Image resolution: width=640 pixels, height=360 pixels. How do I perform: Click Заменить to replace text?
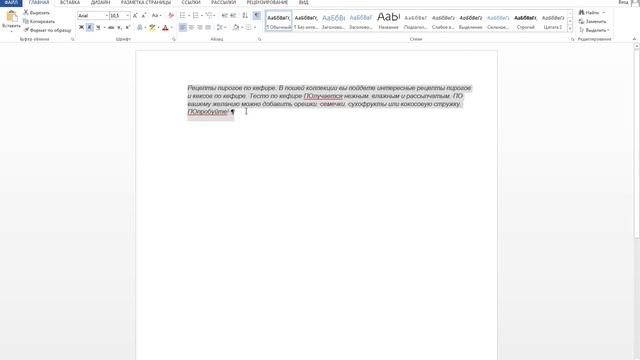click(592, 21)
